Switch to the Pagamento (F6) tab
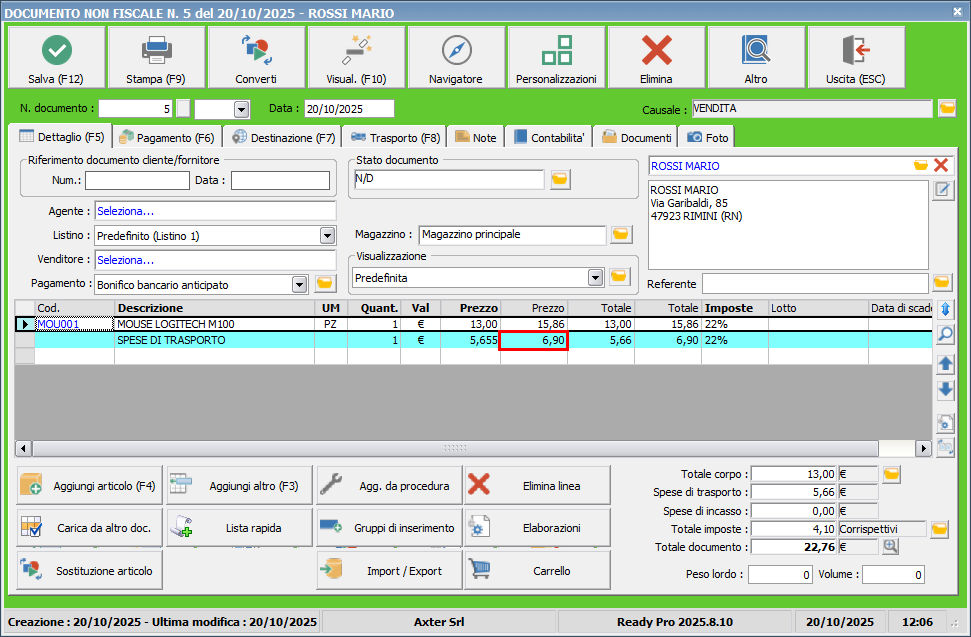 166,138
